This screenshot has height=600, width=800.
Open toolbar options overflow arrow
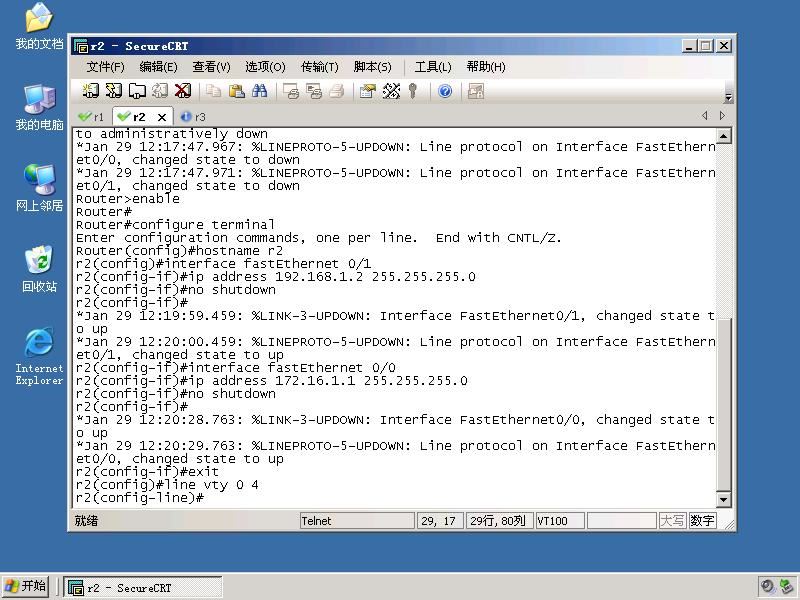(729, 97)
